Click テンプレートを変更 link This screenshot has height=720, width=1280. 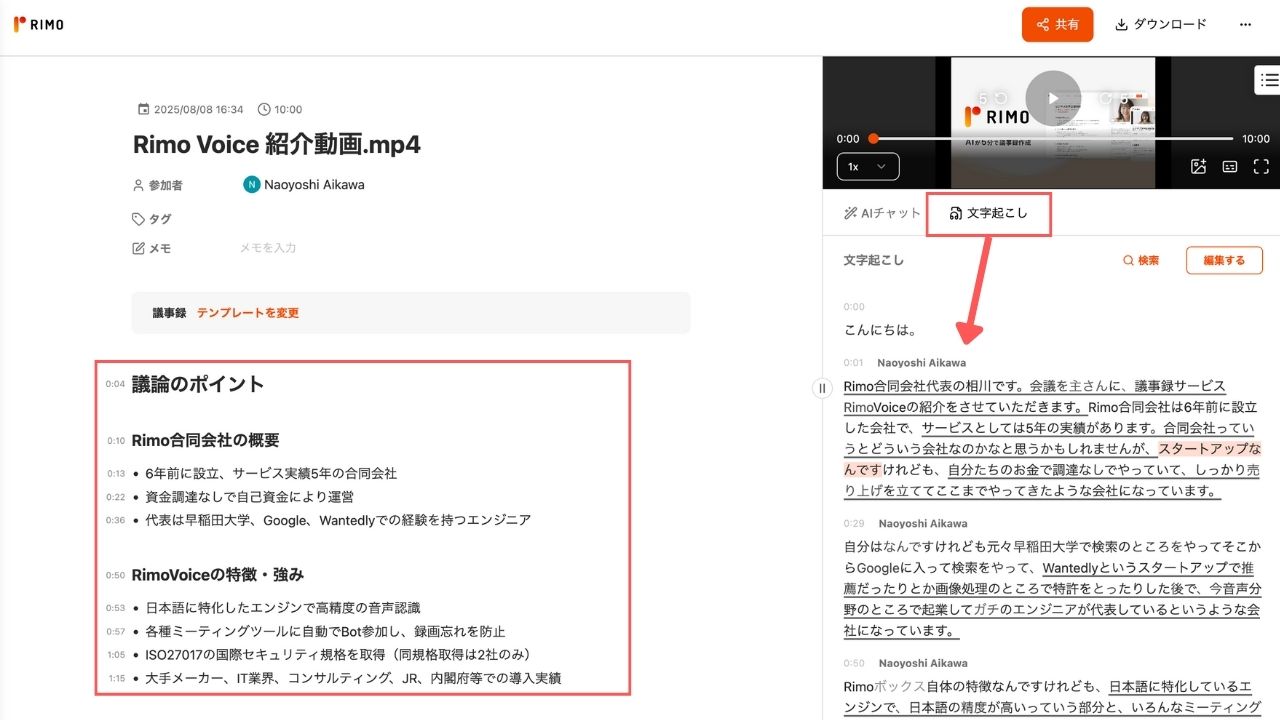point(247,313)
